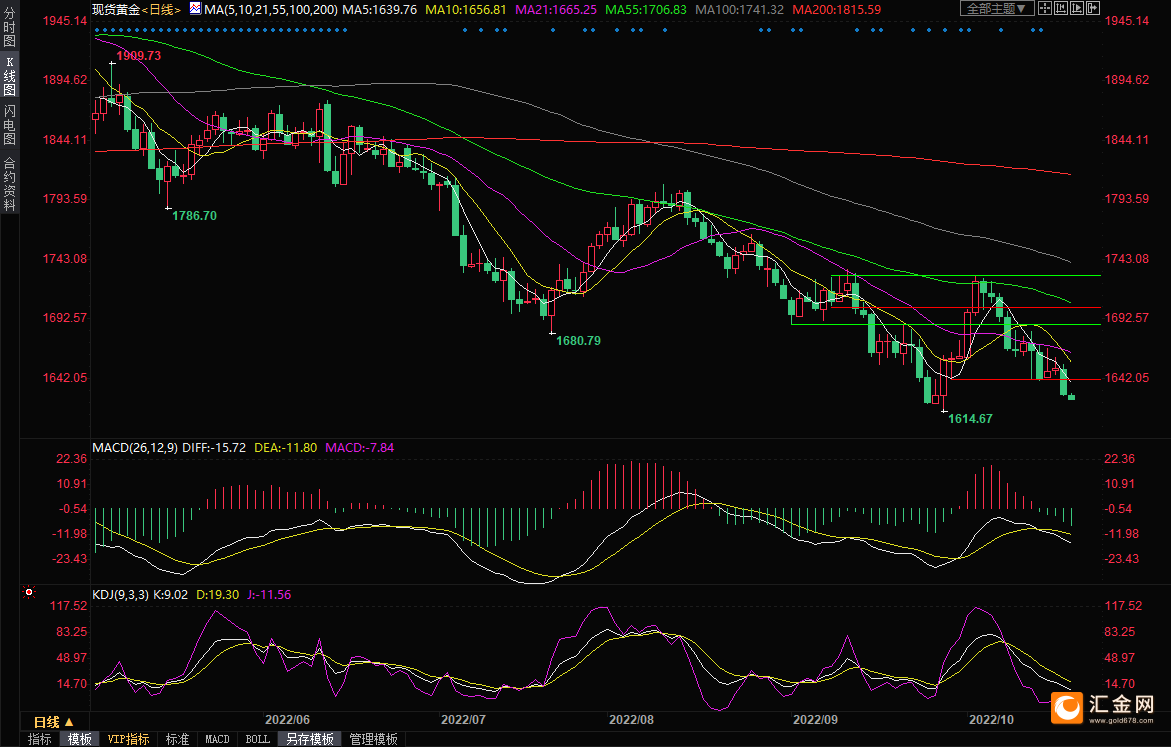Viewport: 1171px width, 747px height.
Task: Apply the MACD template
Action: coord(217,739)
